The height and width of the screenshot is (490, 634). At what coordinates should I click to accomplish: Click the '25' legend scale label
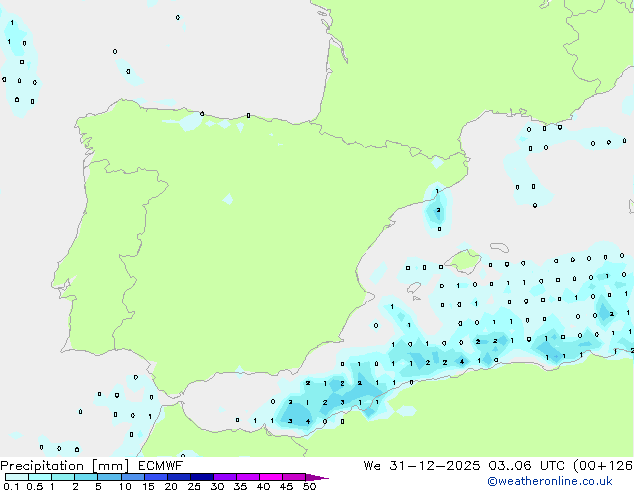(x=194, y=486)
